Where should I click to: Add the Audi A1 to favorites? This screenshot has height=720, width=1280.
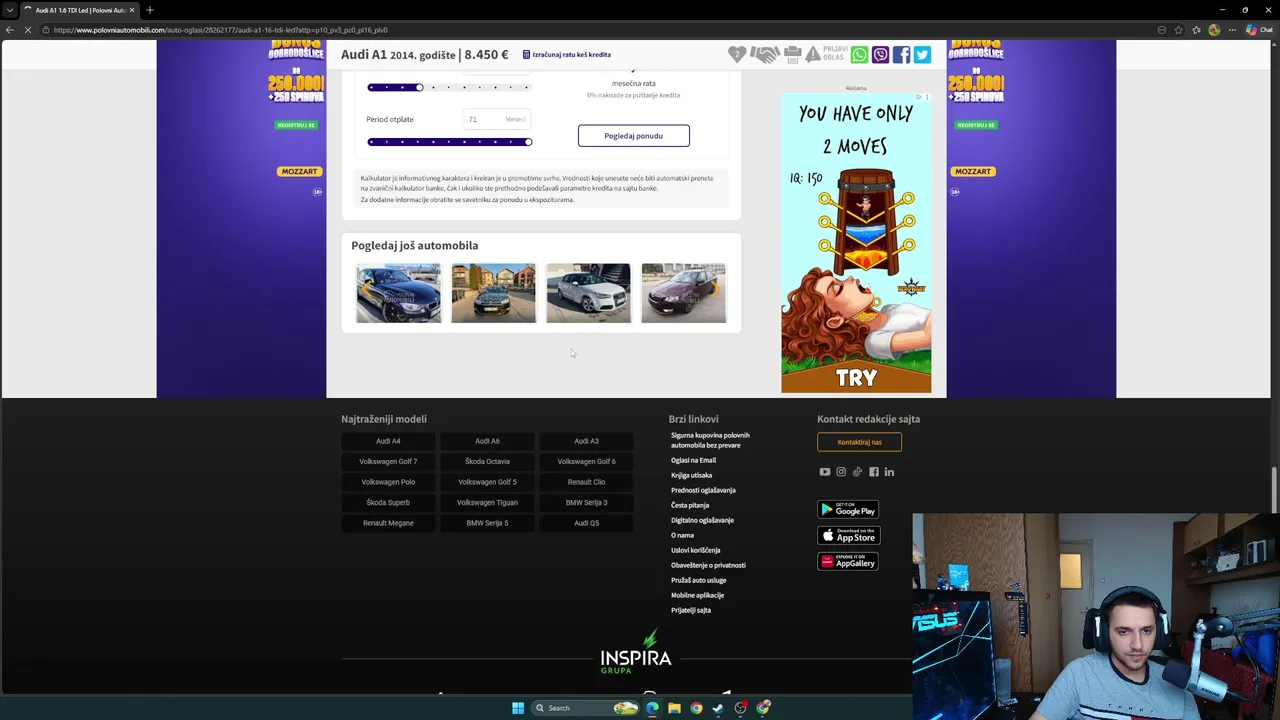pyautogui.click(x=737, y=55)
